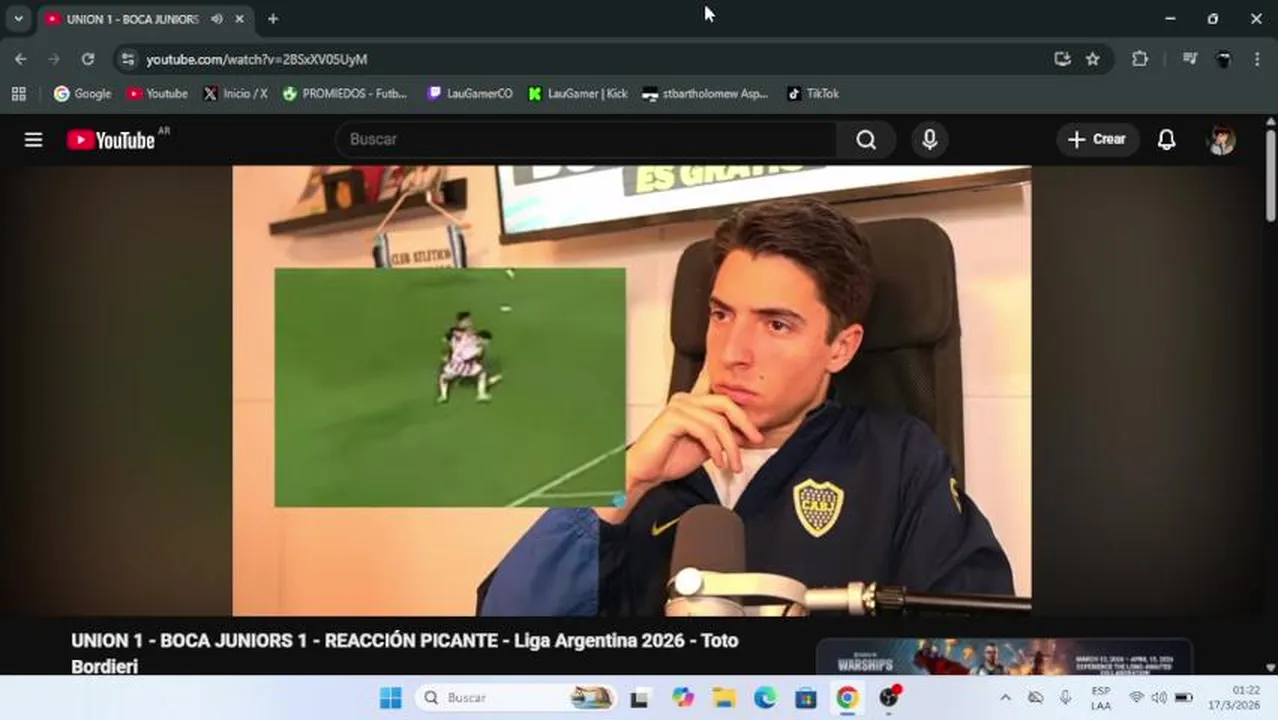The width and height of the screenshot is (1278, 720).
Task: Open the Warships ad banner
Action: click(x=1004, y=657)
